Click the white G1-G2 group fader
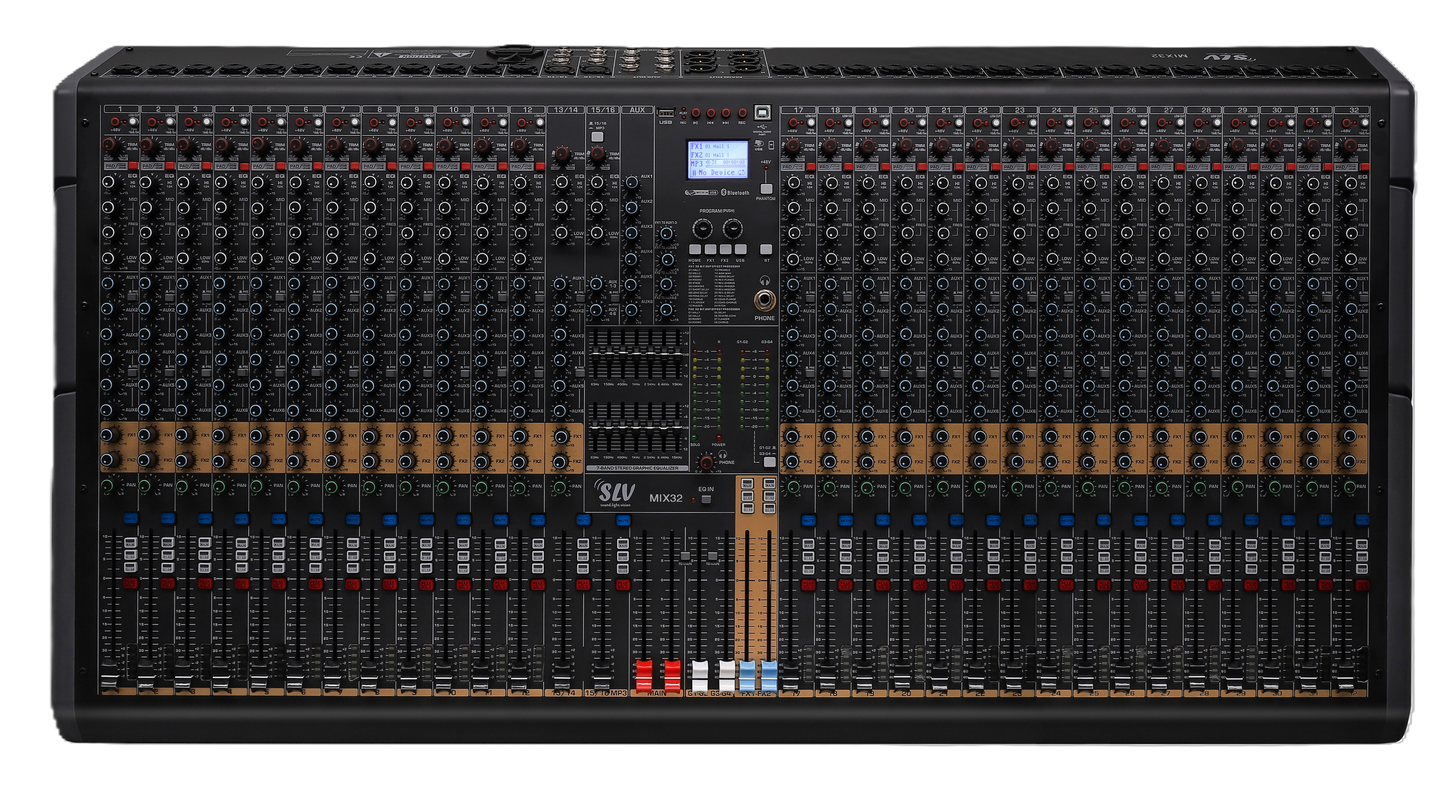 pos(699,675)
